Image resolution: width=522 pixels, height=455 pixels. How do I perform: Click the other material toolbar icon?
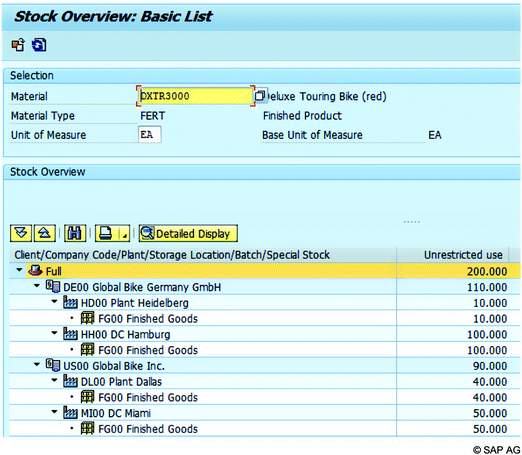coord(18,44)
